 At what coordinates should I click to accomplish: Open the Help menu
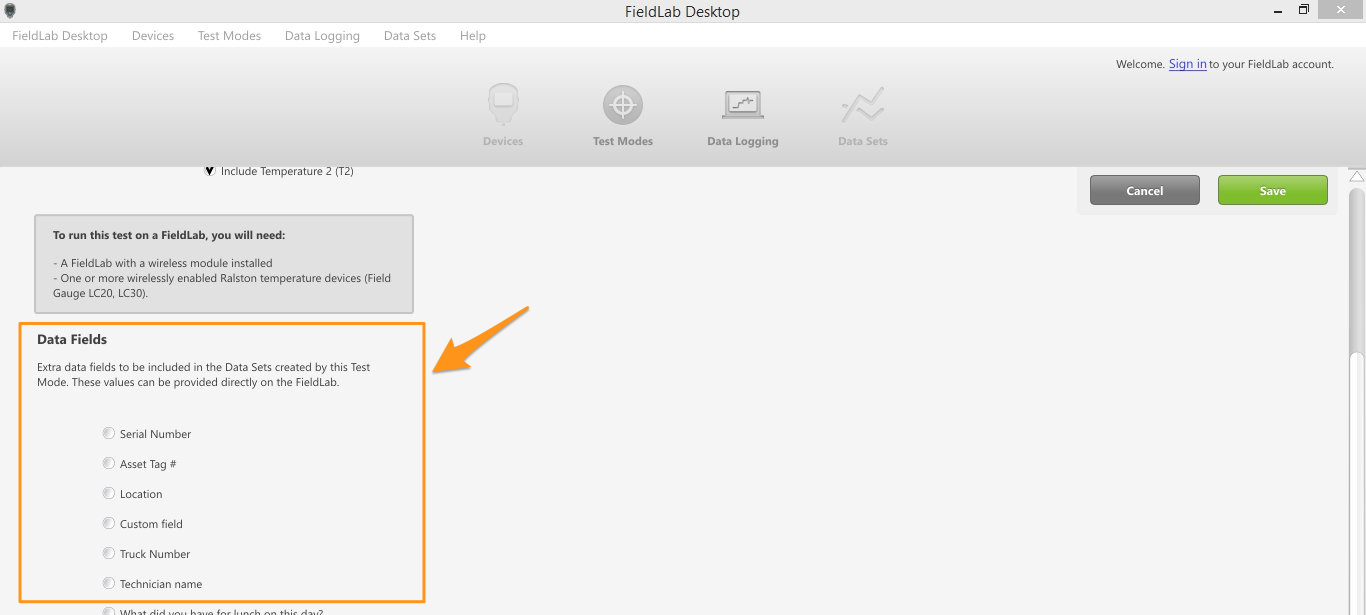tap(473, 36)
